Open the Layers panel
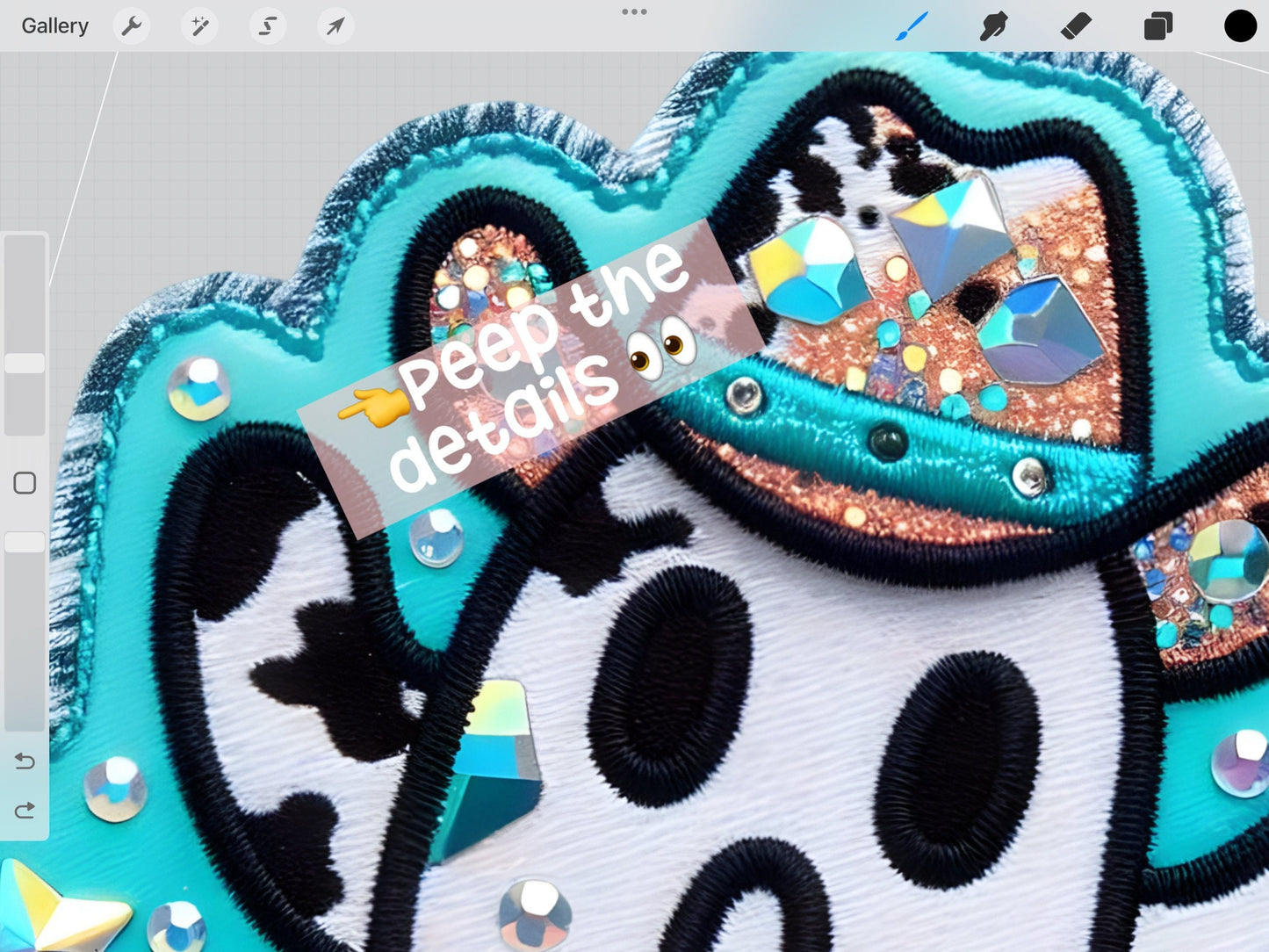 pos(1157,26)
